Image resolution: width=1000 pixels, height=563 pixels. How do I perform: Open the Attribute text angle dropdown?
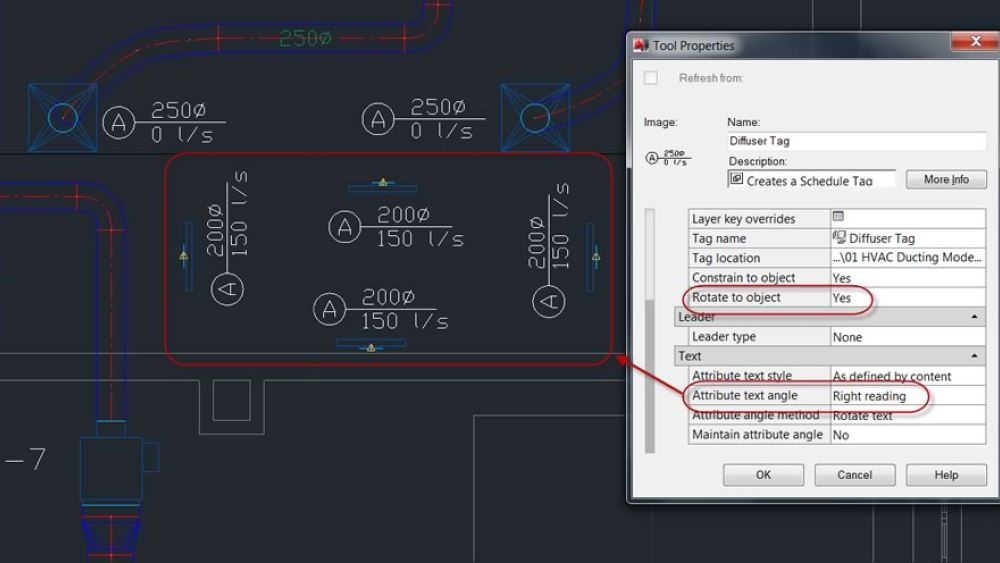(907, 396)
